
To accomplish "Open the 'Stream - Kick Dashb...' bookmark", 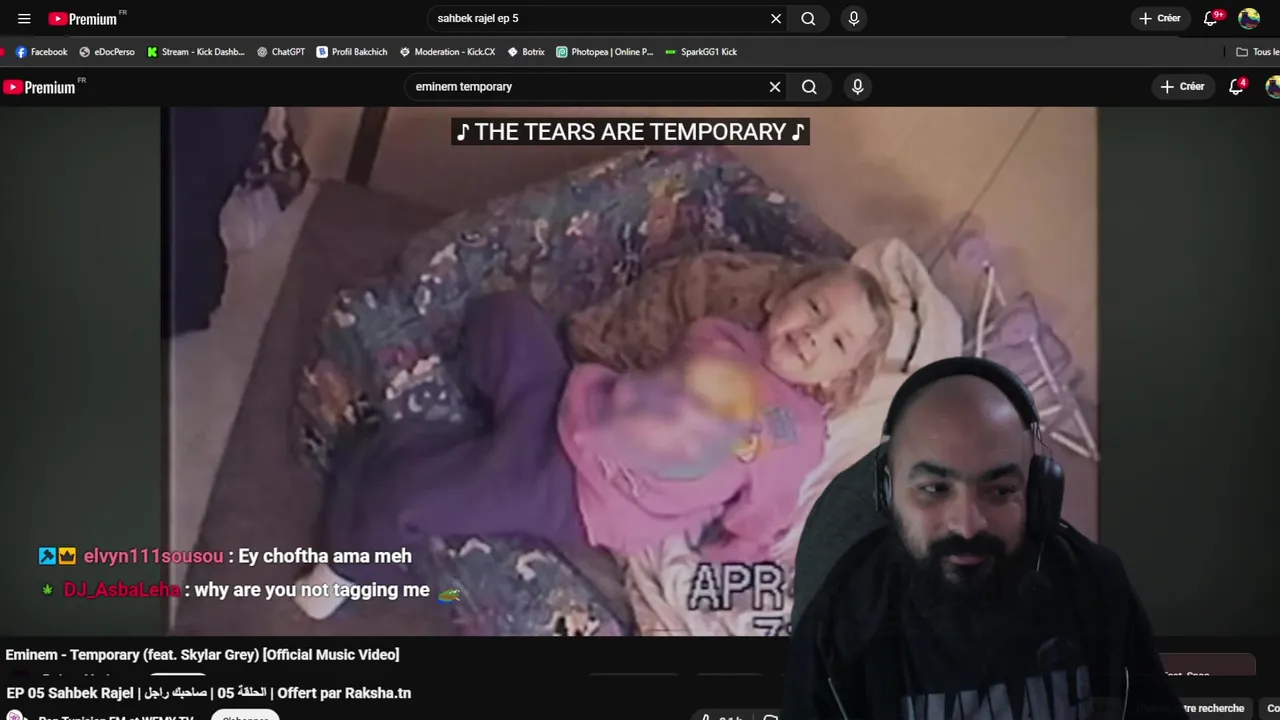I will click(x=195, y=52).
